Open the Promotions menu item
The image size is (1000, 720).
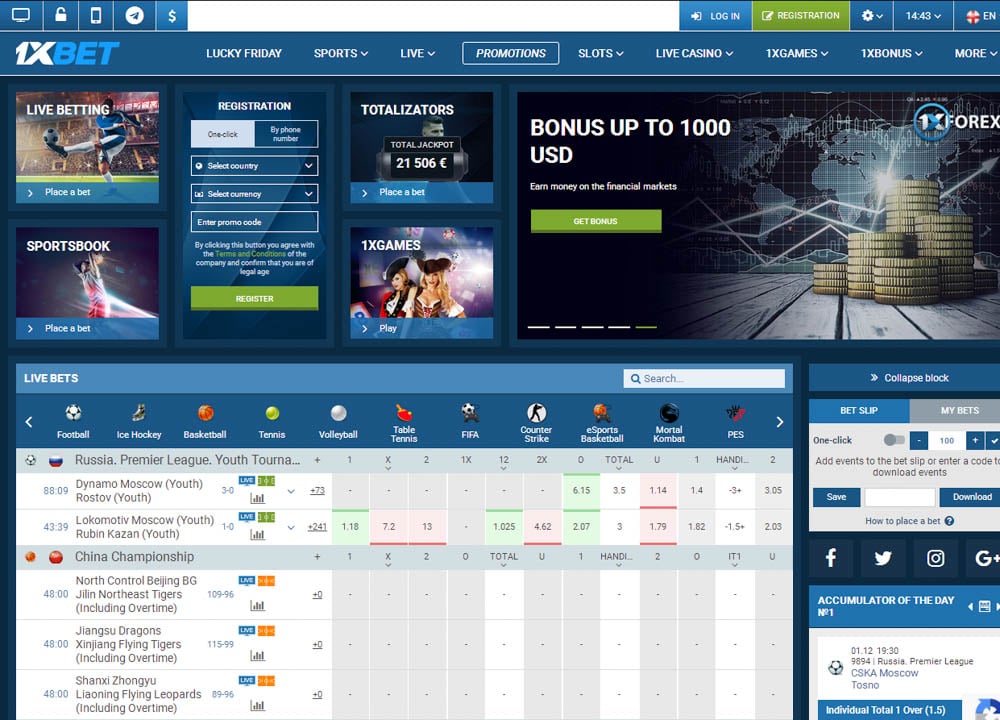(510, 53)
